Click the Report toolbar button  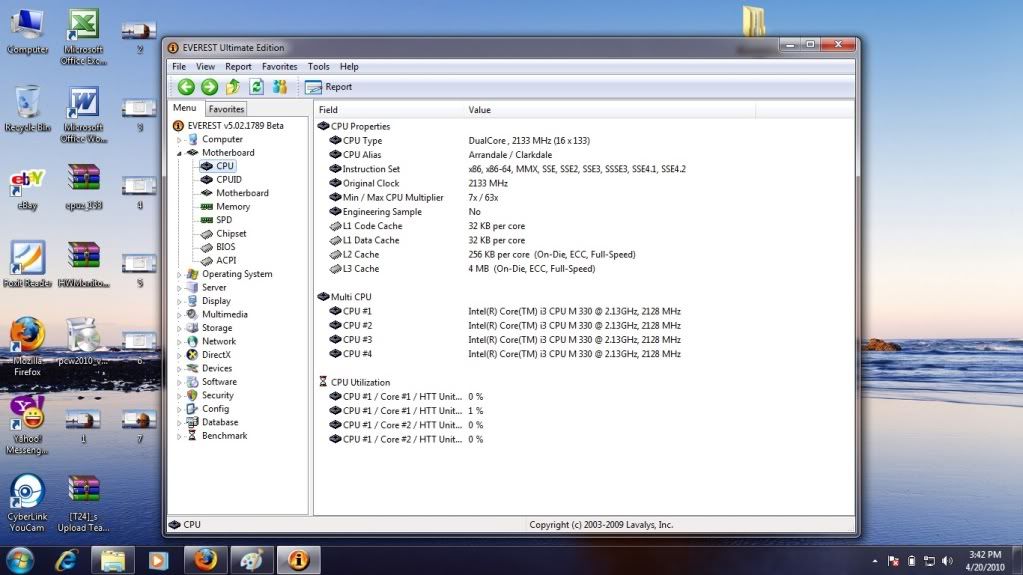click(328, 87)
